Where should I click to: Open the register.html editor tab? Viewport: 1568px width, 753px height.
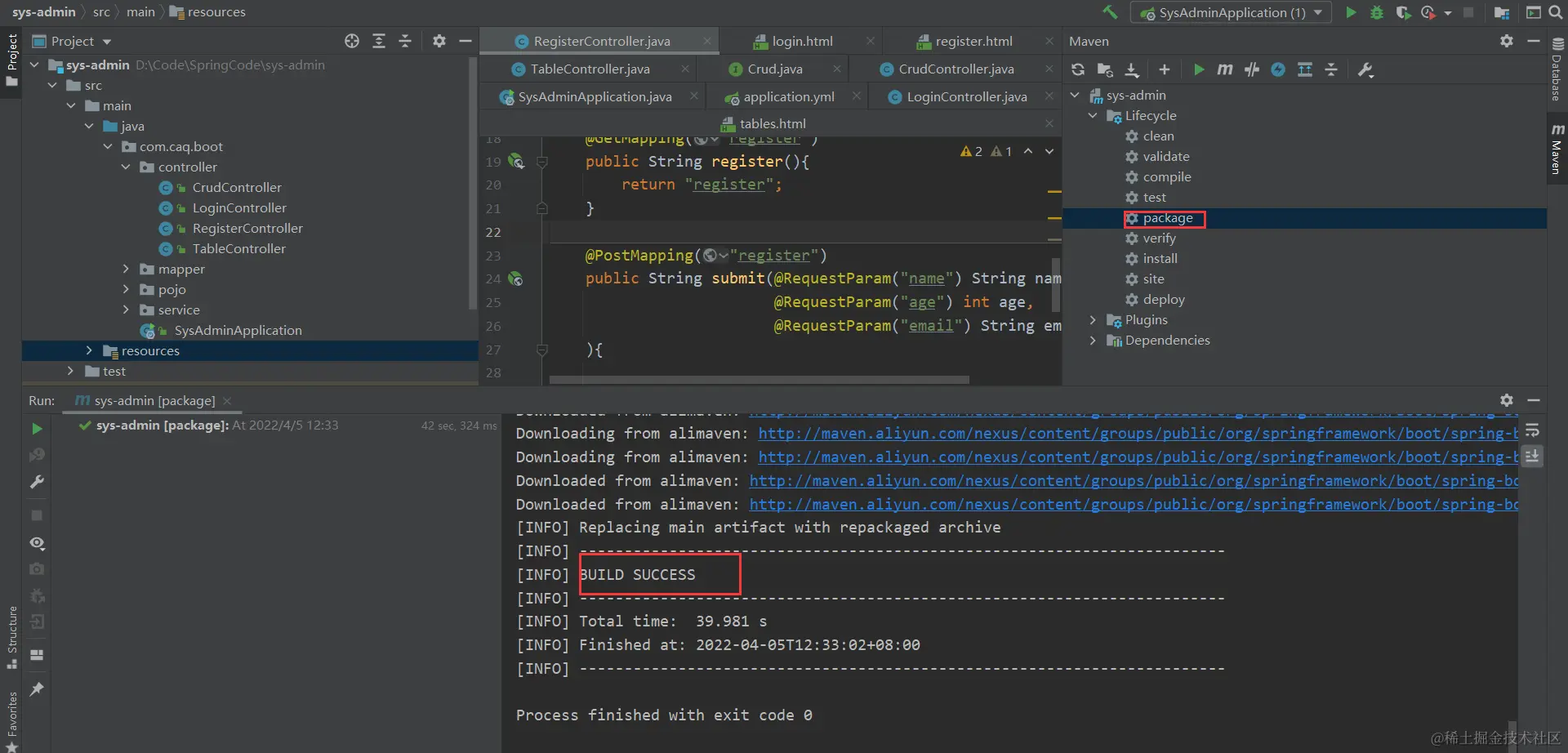[x=973, y=41]
